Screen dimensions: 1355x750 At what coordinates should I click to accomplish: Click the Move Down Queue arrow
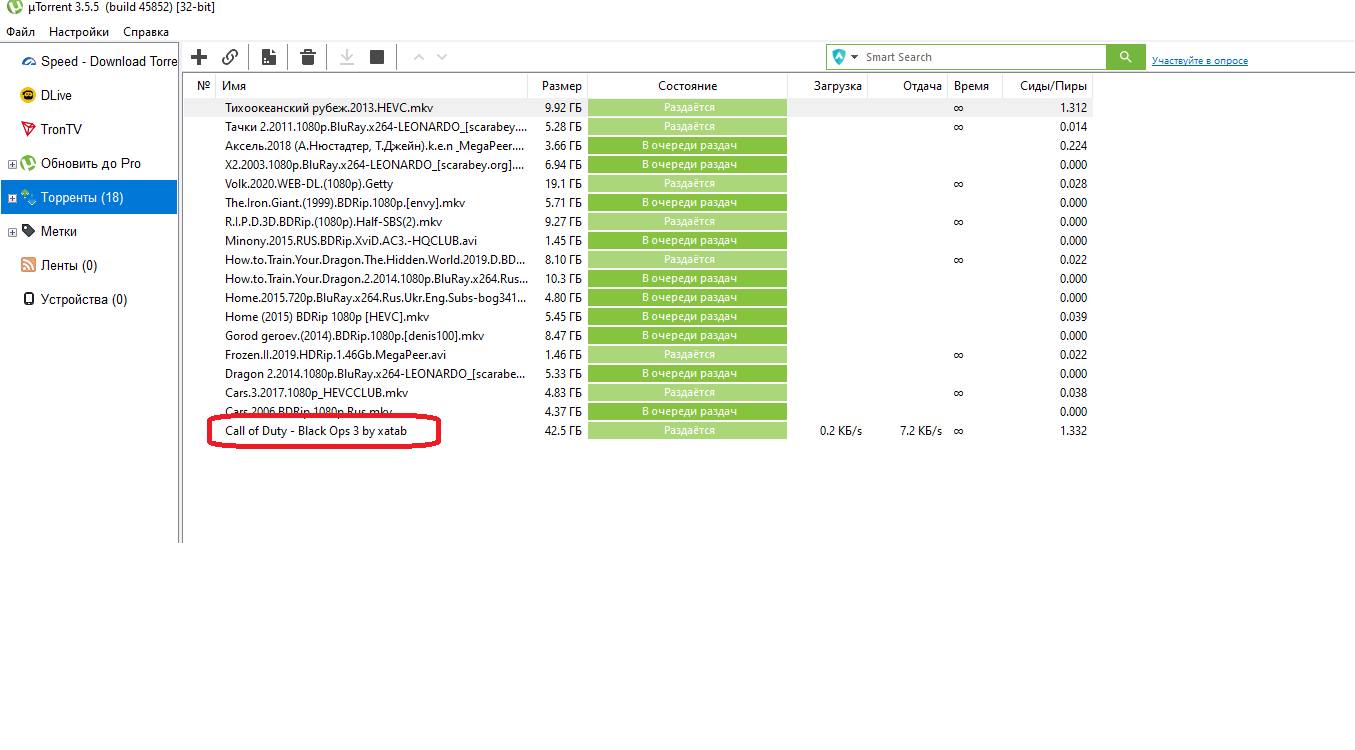[x=442, y=57]
